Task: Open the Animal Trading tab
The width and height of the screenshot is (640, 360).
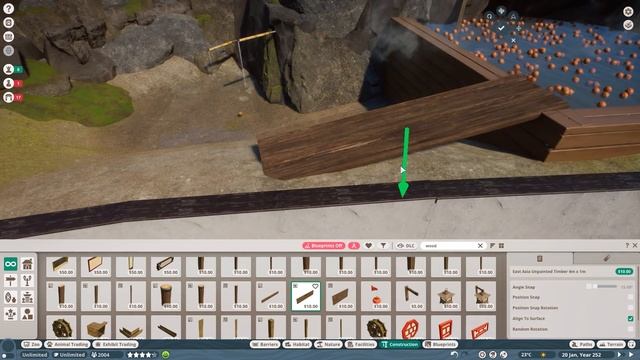Action: [x=67, y=344]
